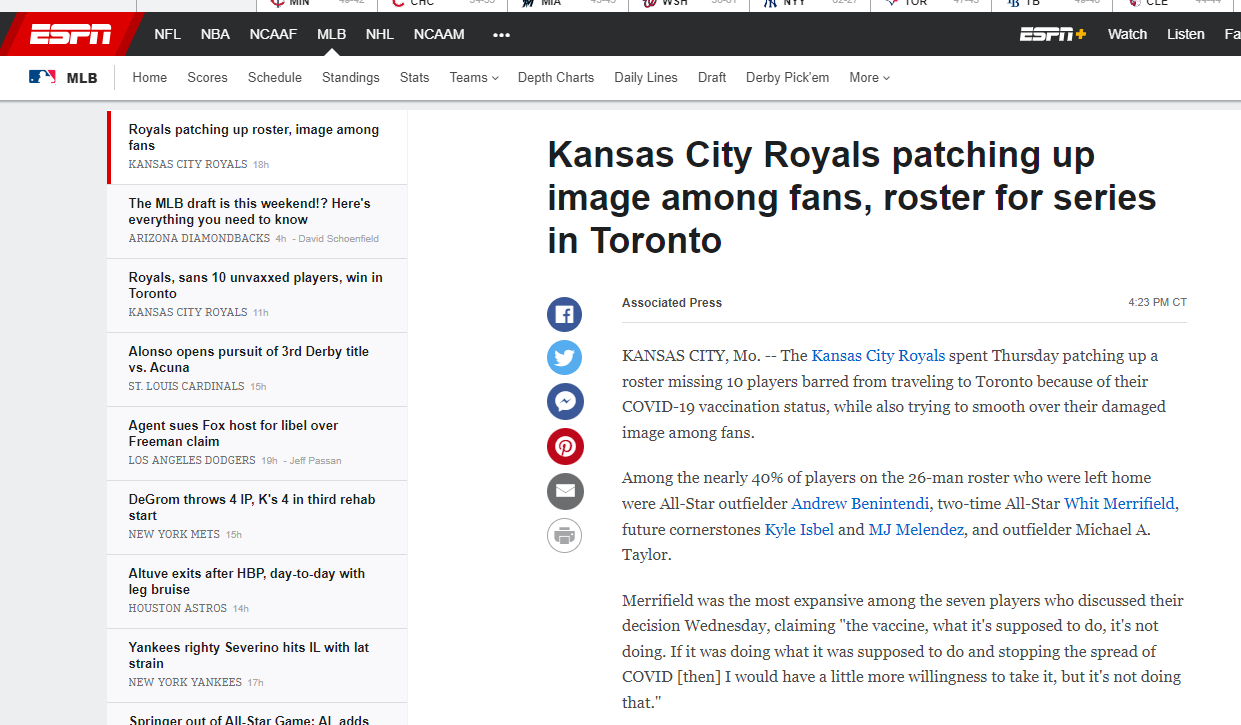This screenshot has height=725, width=1241.
Task: Open Andrew Benintendi player link
Action: pyautogui.click(x=862, y=504)
